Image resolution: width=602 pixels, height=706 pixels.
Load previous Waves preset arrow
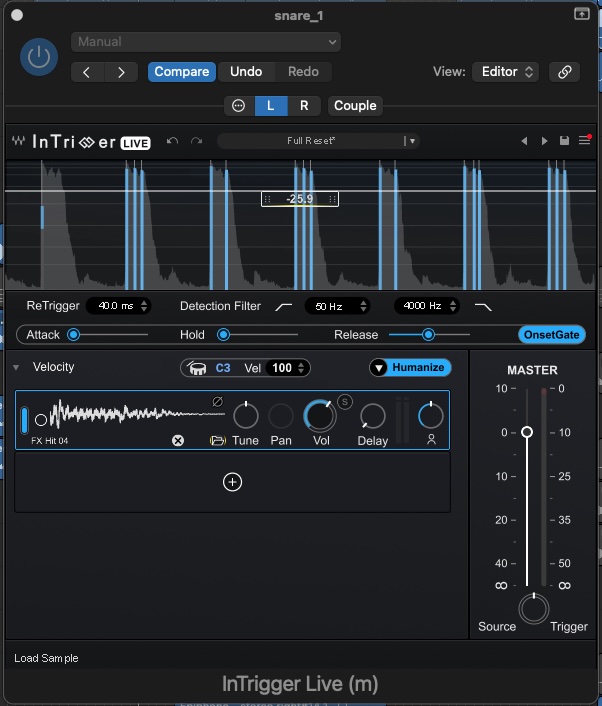click(x=524, y=141)
